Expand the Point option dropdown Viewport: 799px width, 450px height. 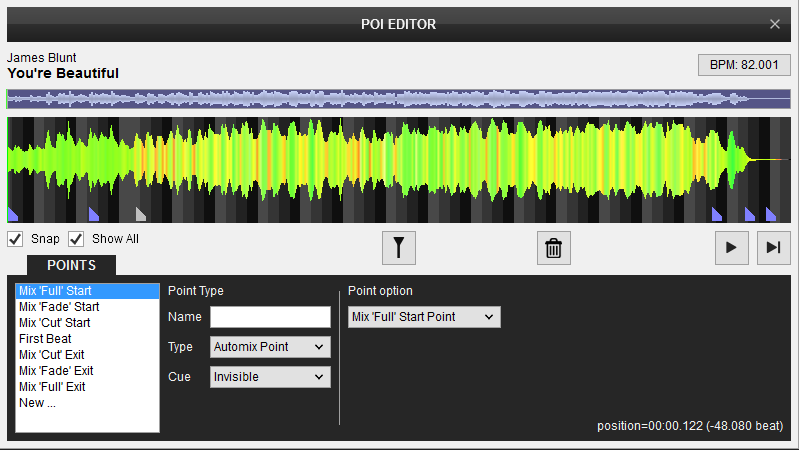click(424, 317)
